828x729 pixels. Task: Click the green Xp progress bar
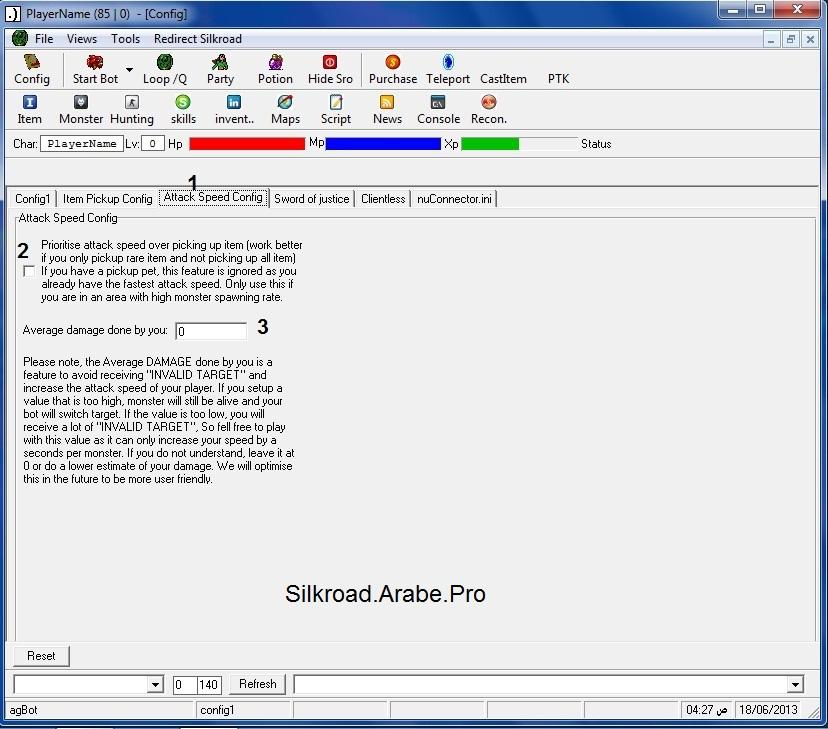click(x=520, y=144)
